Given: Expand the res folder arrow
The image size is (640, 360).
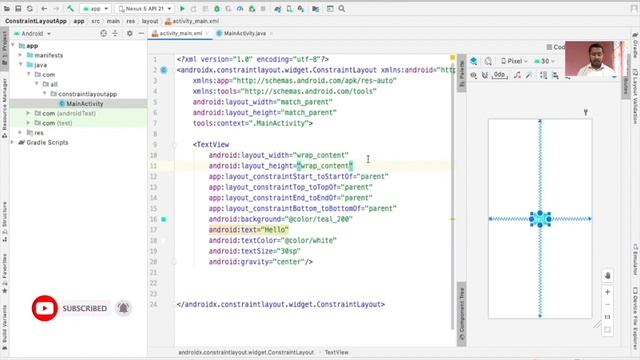Looking at the screenshot, I should pos(20,133).
